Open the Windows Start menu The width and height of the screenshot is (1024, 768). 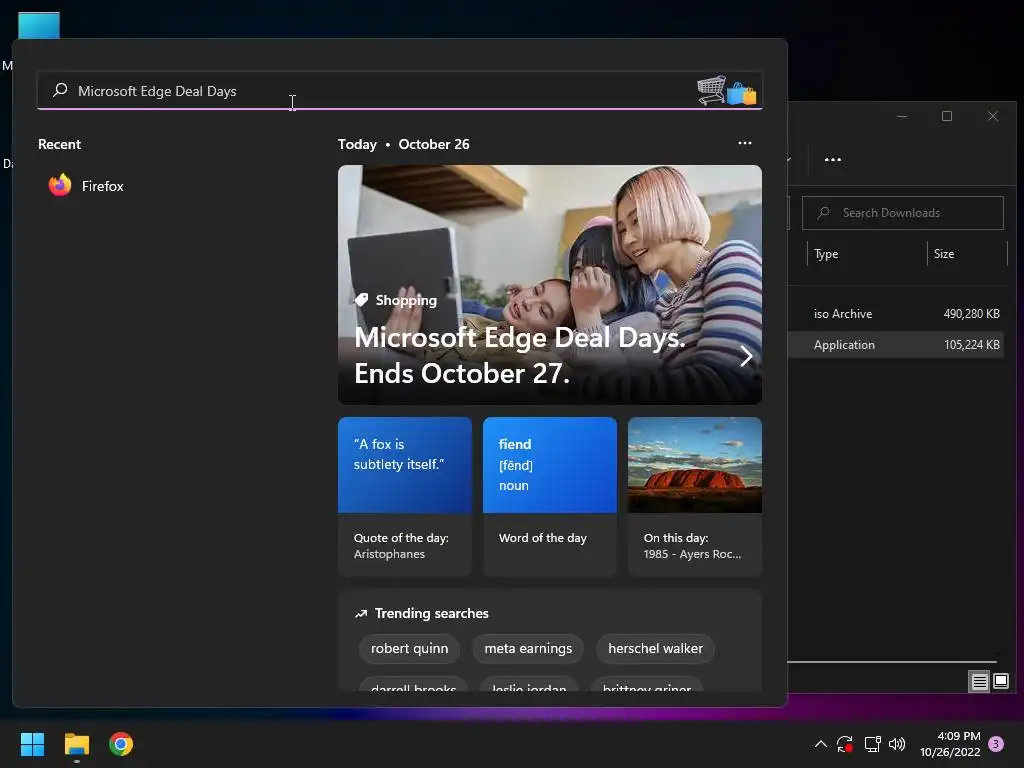tap(32, 744)
